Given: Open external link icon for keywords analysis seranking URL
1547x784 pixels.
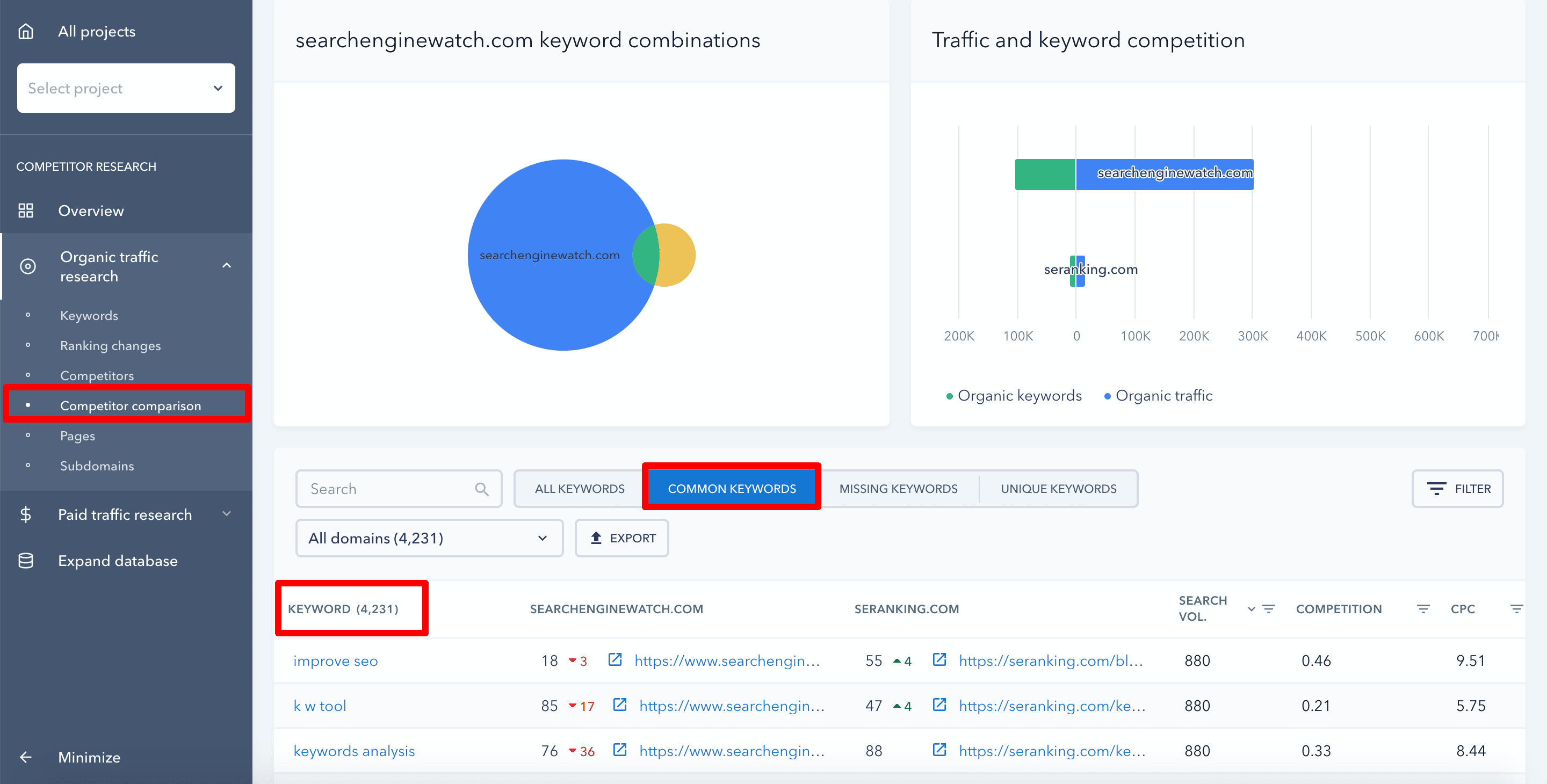Looking at the screenshot, I should click(939, 750).
